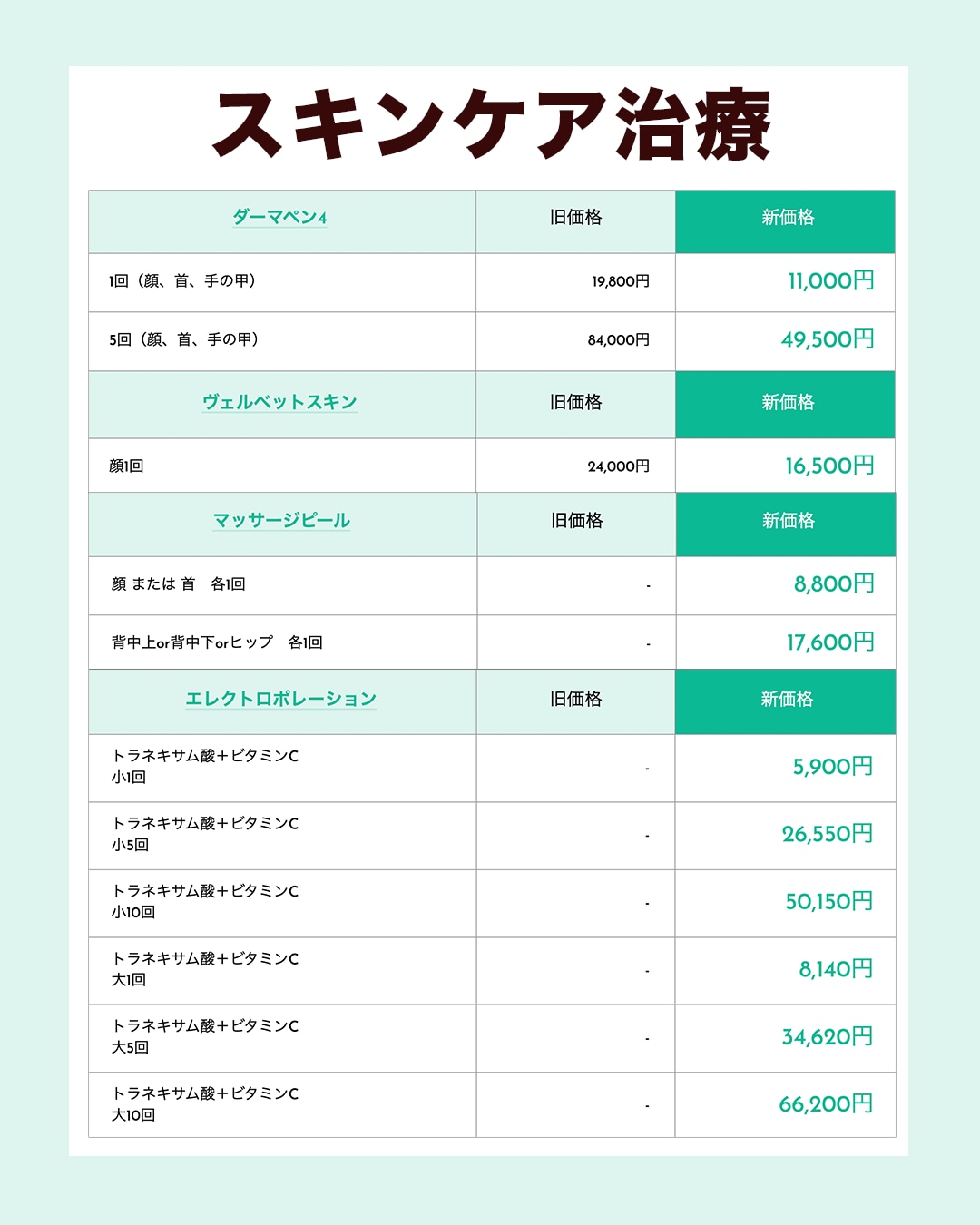The height and width of the screenshot is (1225, 980).
Task: Click the 50,150円 price for 小10回
Action: tap(828, 902)
